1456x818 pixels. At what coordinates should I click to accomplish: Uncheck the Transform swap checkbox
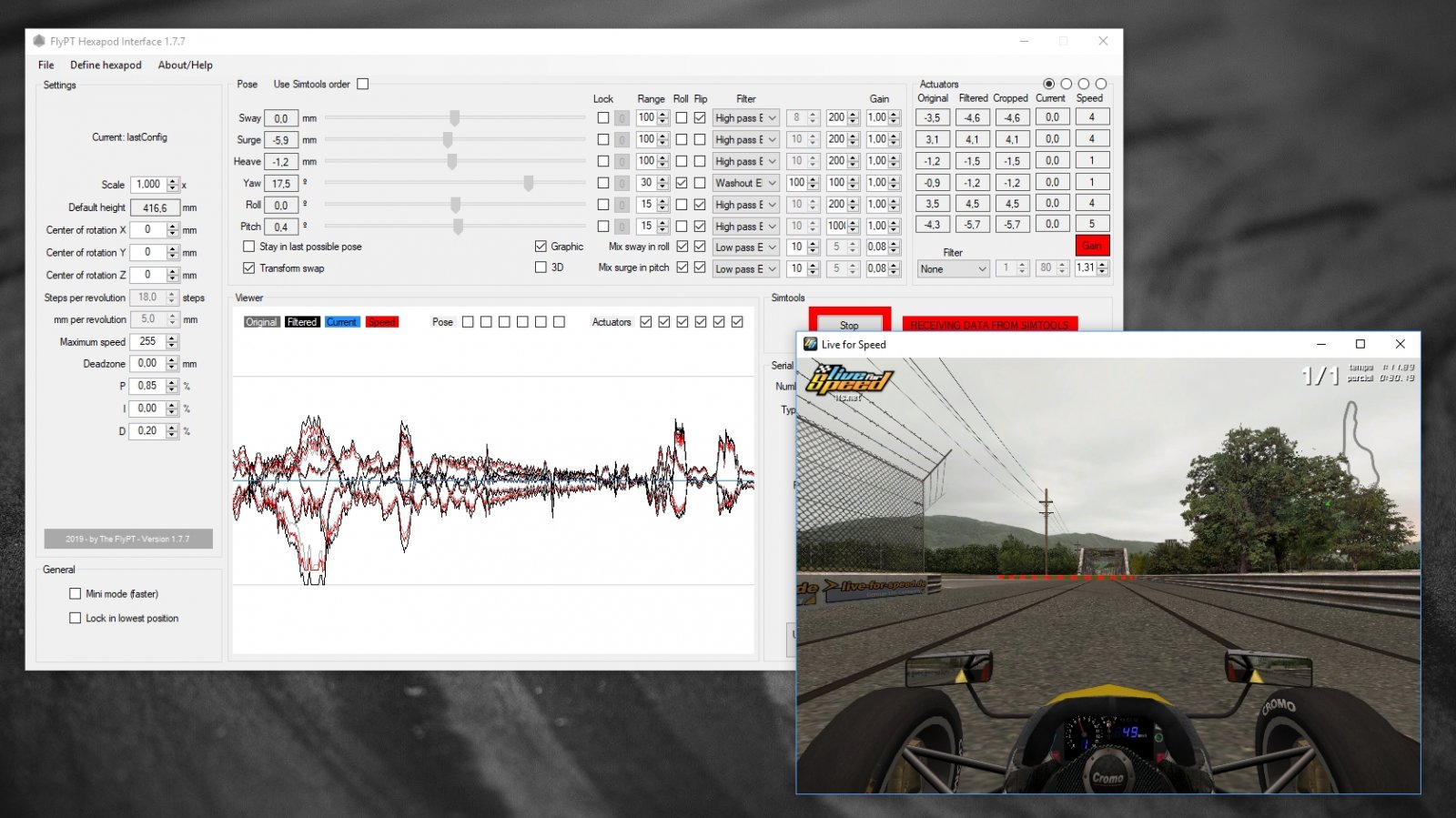(x=248, y=268)
